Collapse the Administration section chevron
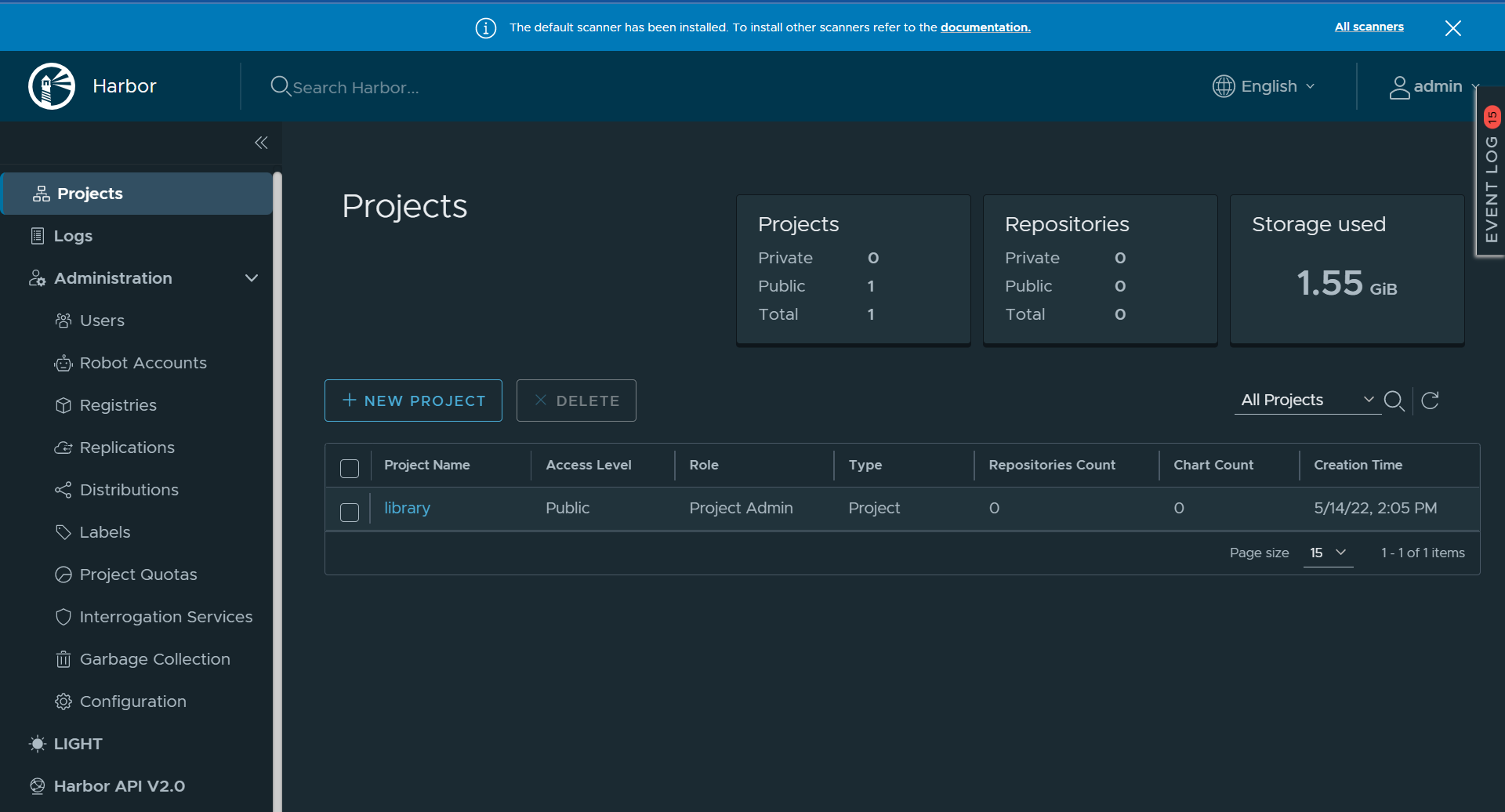Viewport: 1505px width, 812px height. (x=252, y=278)
